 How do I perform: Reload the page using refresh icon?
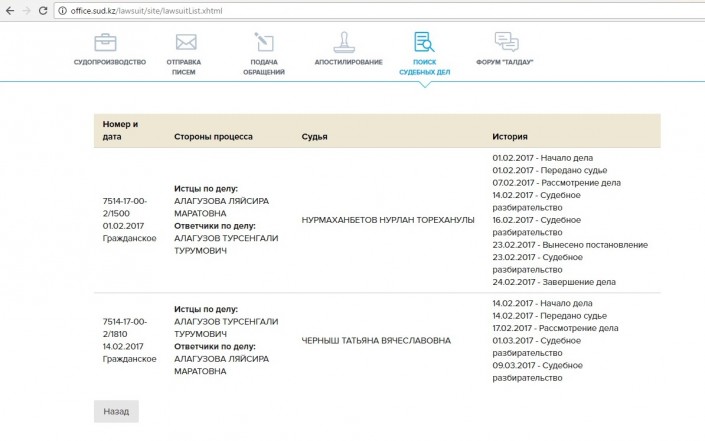(44, 10)
